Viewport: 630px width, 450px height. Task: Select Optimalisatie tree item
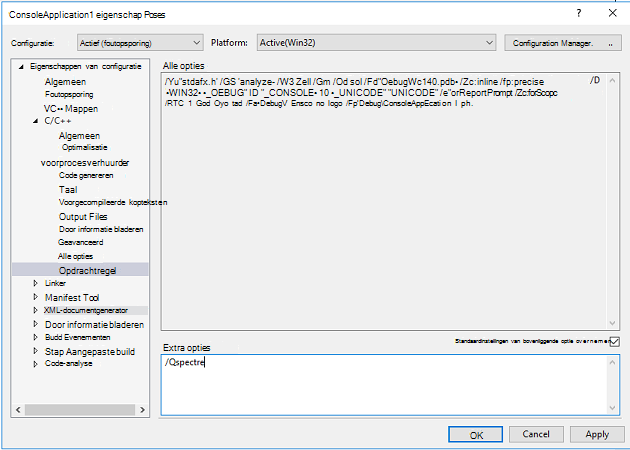pos(84,147)
